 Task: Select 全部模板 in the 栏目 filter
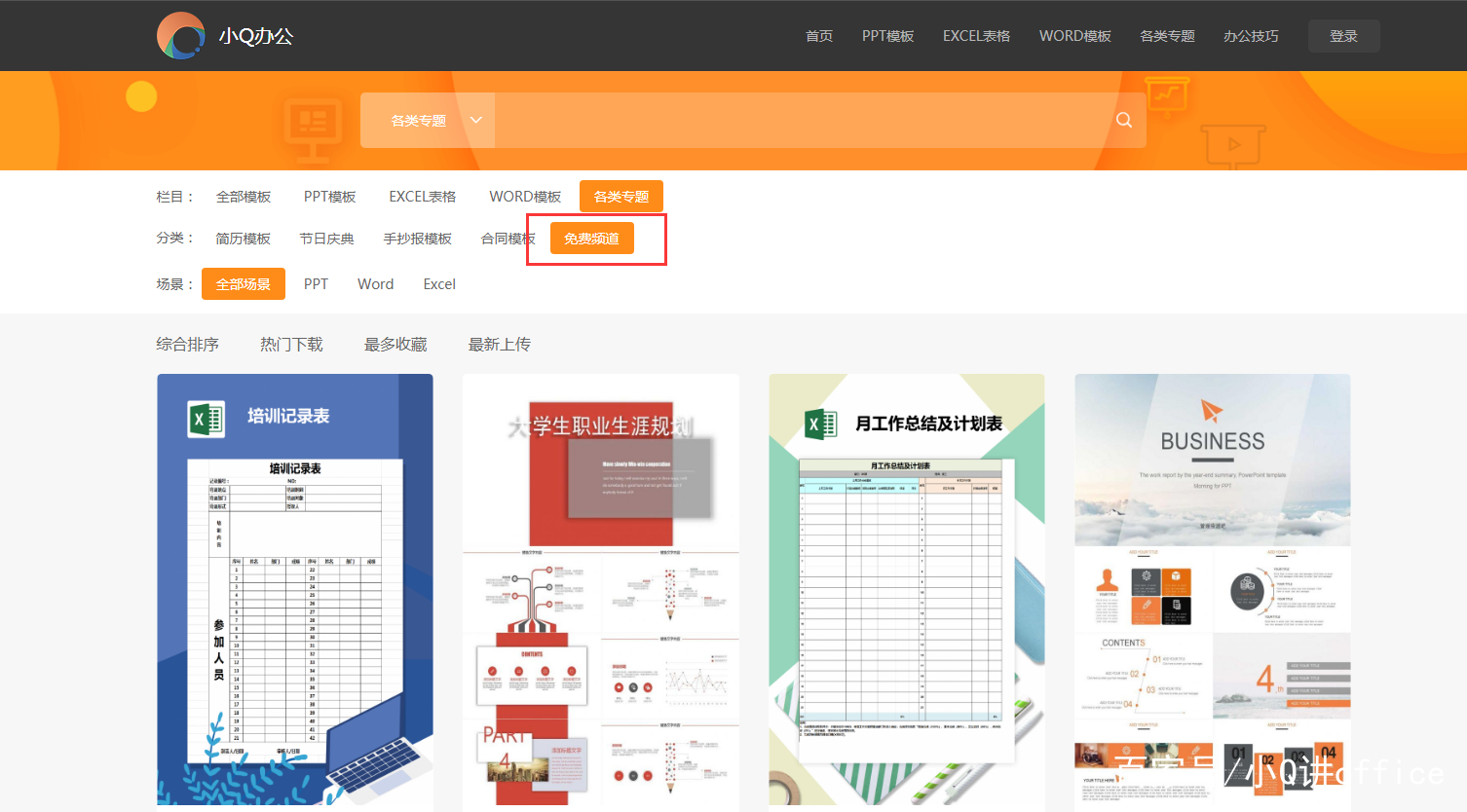(x=244, y=197)
